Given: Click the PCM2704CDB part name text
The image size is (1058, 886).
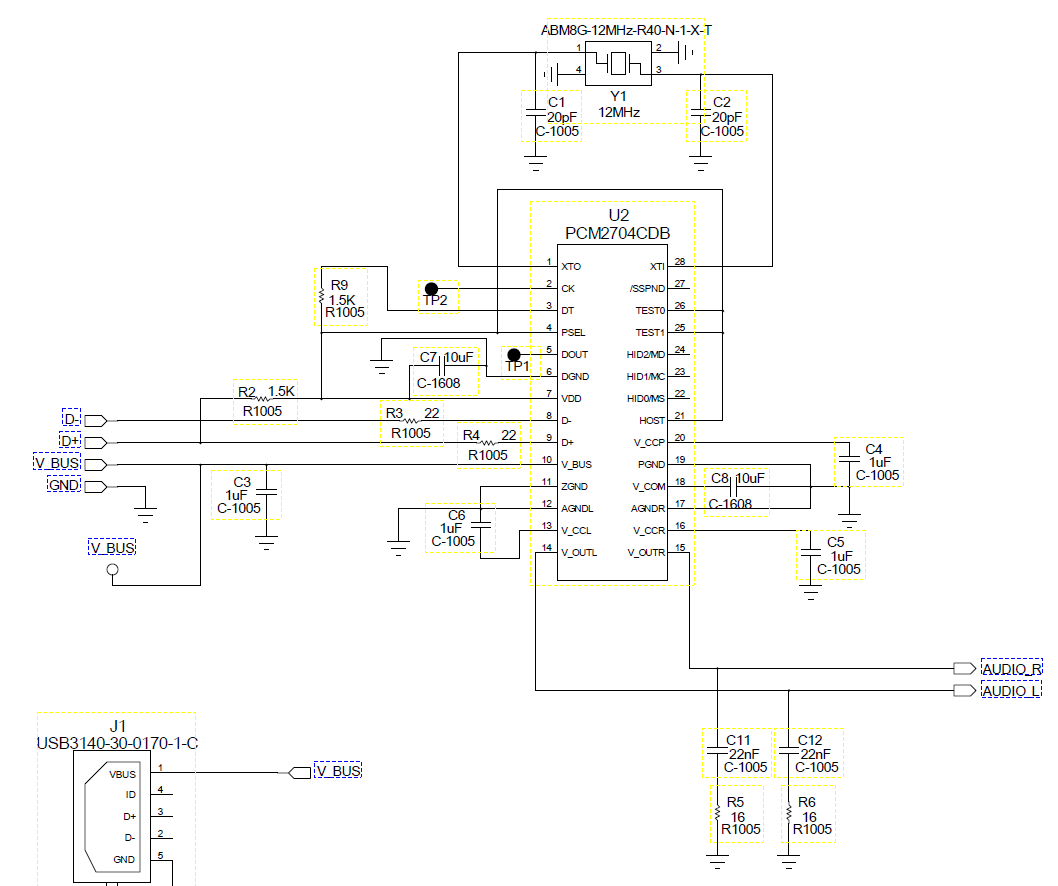Looking at the screenshot, I should (x=617, y=233).
